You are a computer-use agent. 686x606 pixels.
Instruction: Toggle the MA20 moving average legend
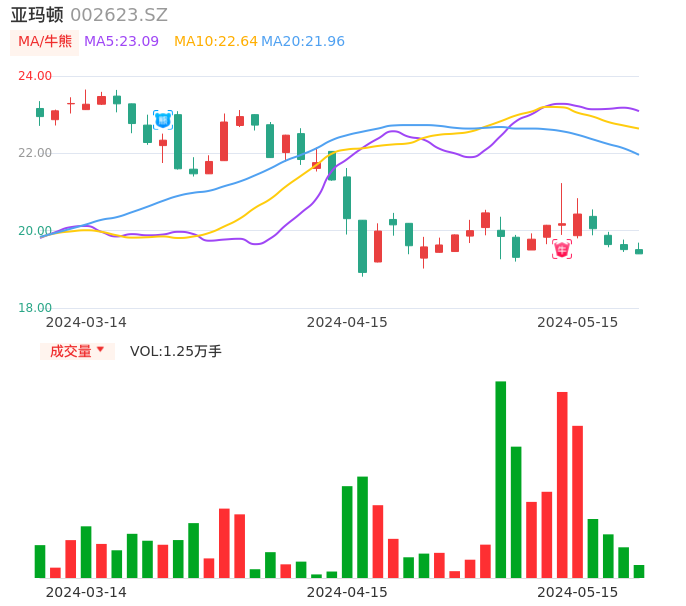coord(303,42)
